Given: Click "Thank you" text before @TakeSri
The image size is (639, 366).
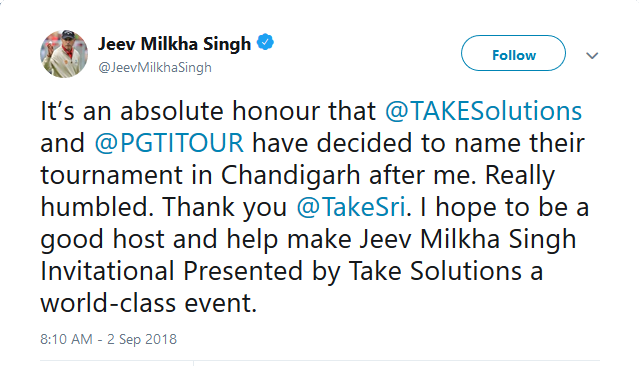Looking at the screenshot, I should pos(225,207).
